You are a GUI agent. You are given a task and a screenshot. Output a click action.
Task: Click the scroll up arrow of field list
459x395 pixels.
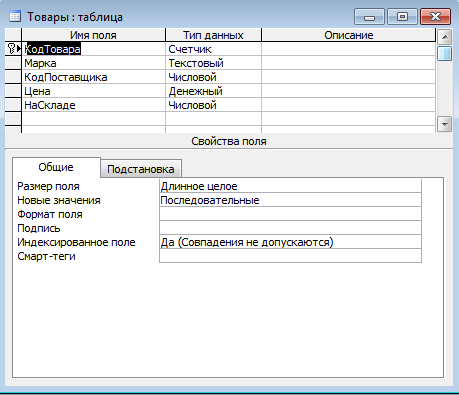(x=445, y=37)
